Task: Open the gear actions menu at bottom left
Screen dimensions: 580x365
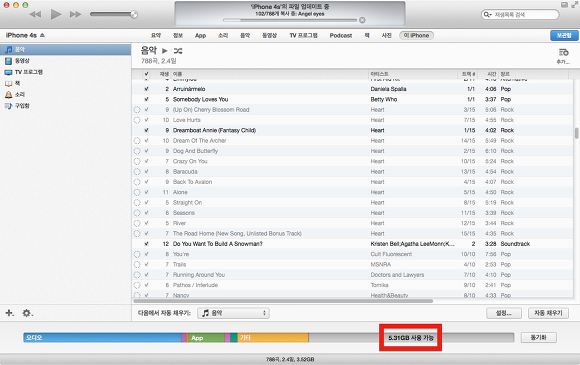Action: [x=27, y=313]
